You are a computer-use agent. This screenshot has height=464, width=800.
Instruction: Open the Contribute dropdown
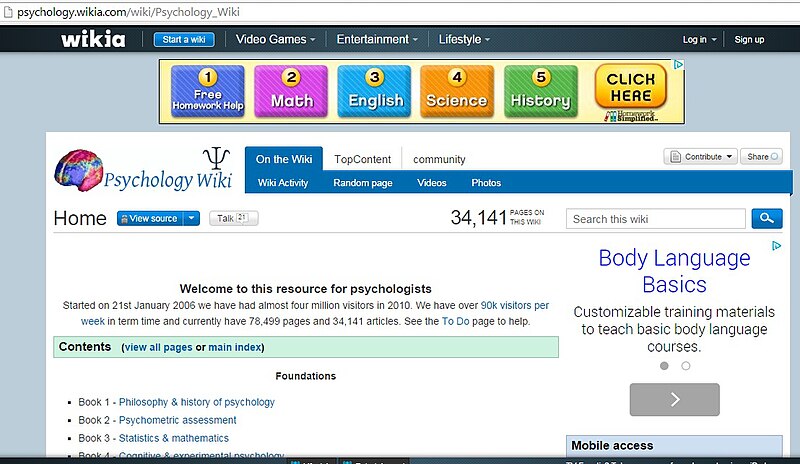(x=699, y=157)
